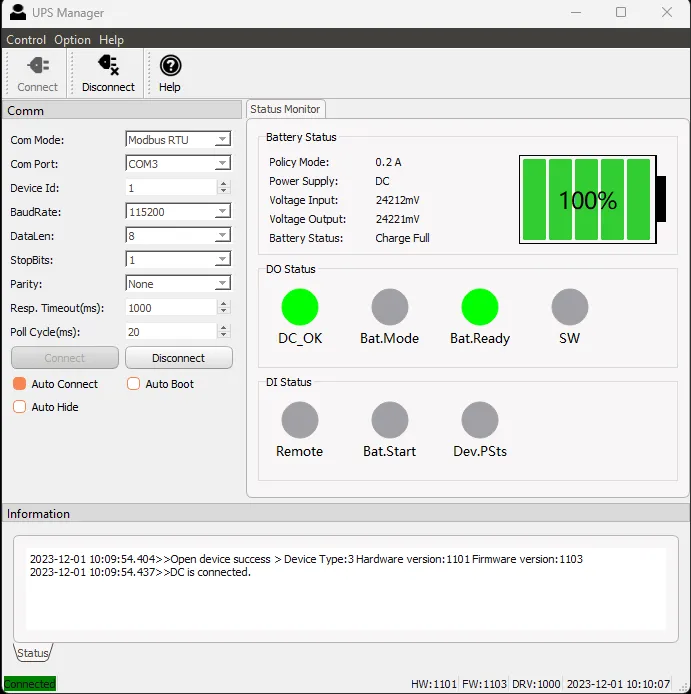Open the Parity None dropdown
The height and width of the screenshot is (694, 691).
tap(178, 283)
